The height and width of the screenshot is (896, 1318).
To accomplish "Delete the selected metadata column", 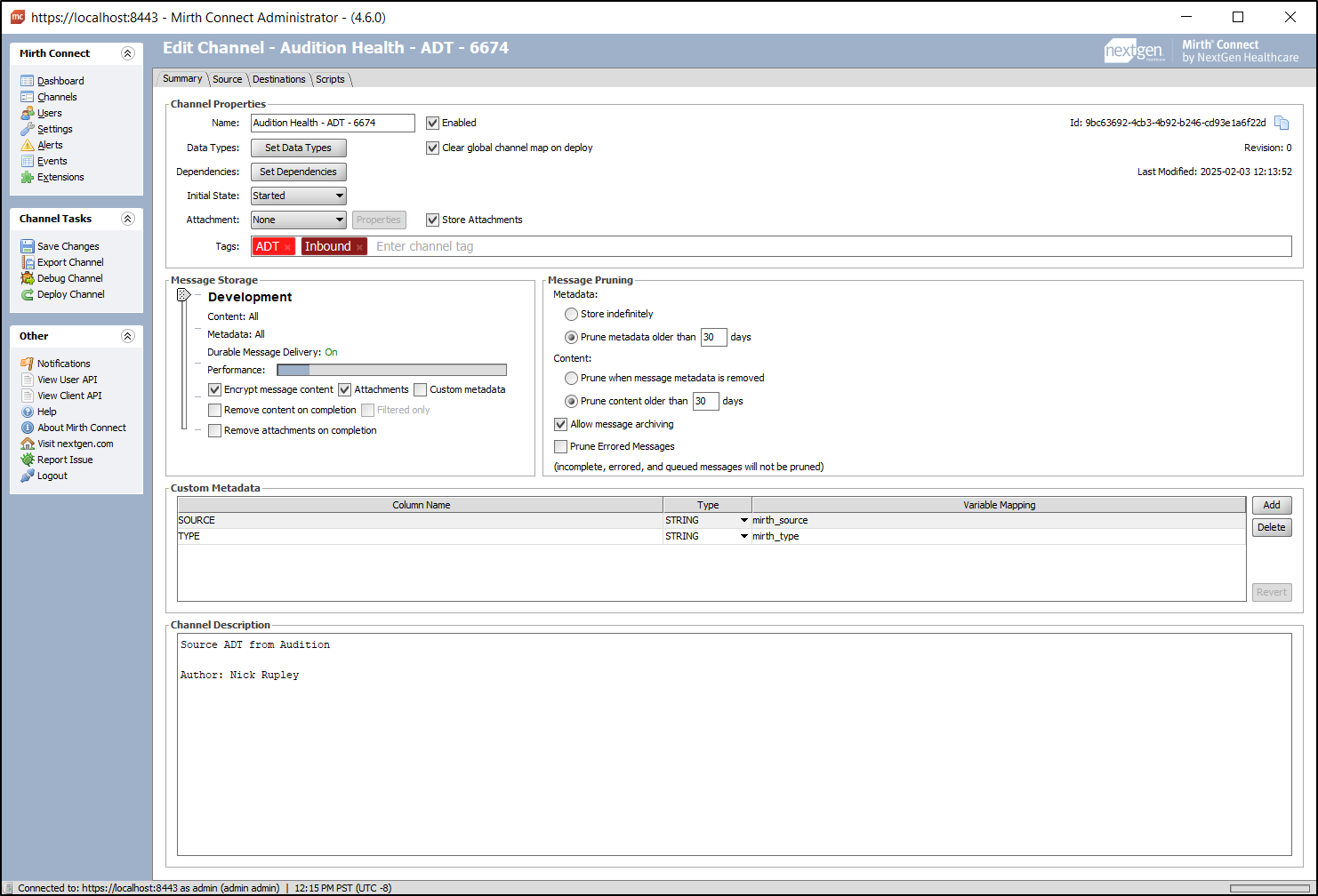I will [1272, 527].
